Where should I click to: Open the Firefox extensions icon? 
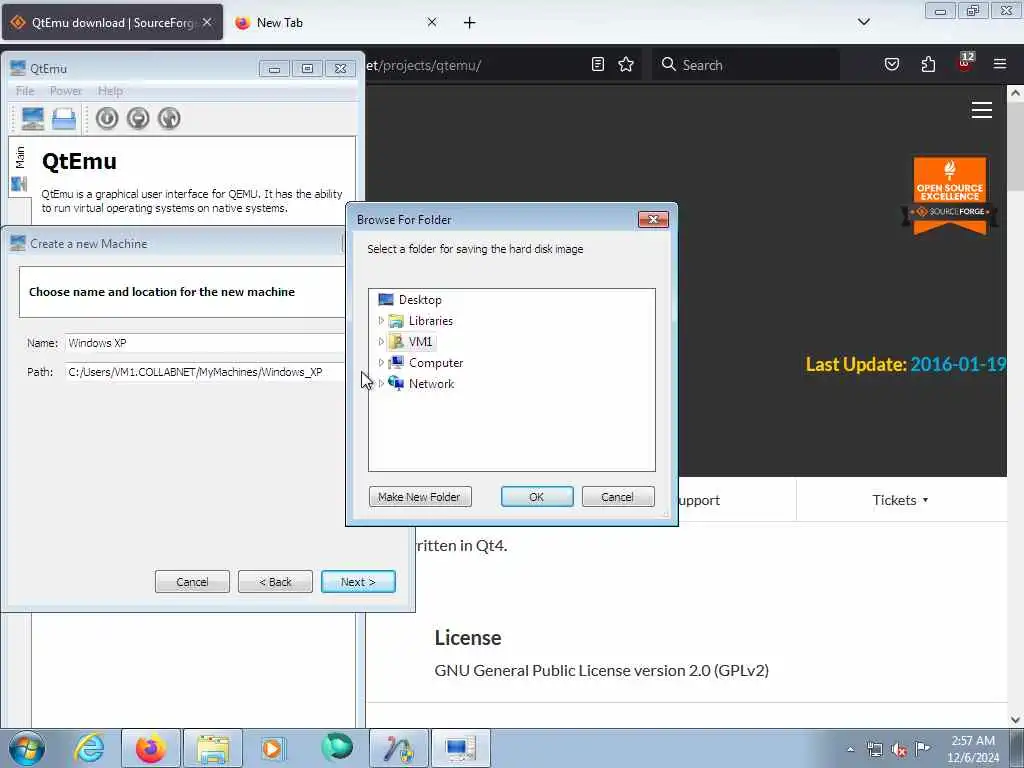(928, 64)
